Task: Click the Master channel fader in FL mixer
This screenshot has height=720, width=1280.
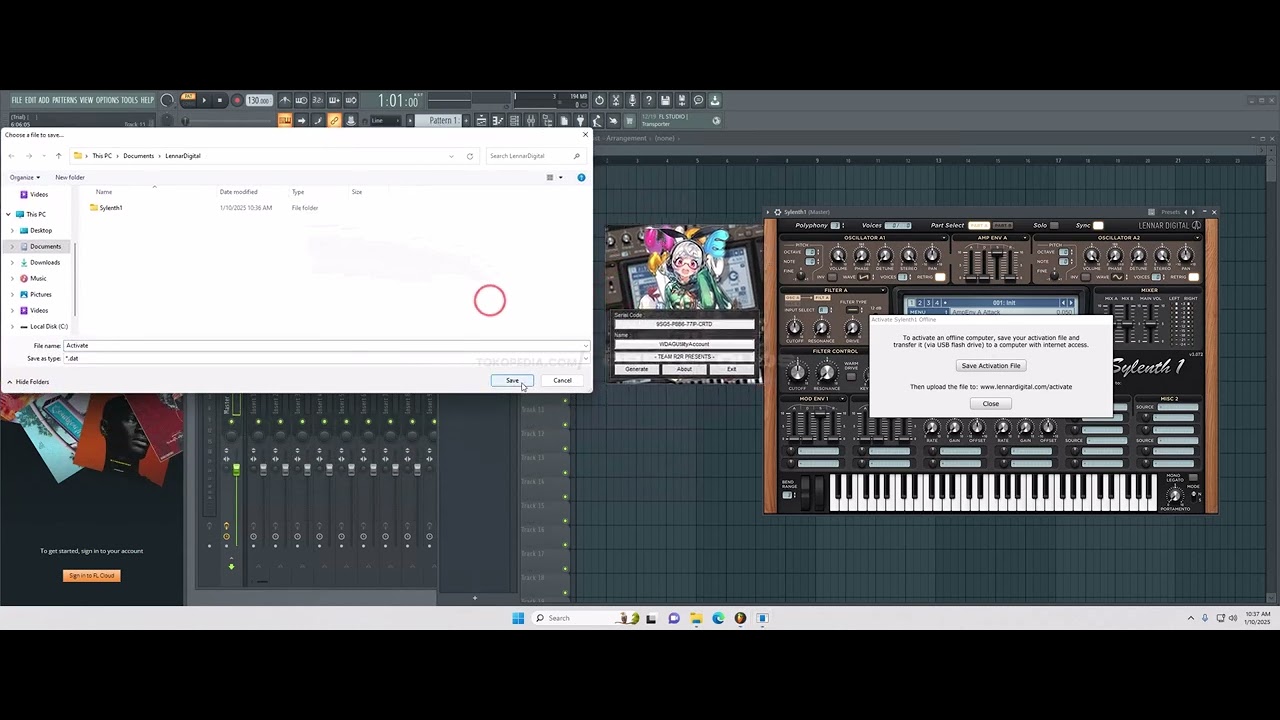Action: [237, 469]
